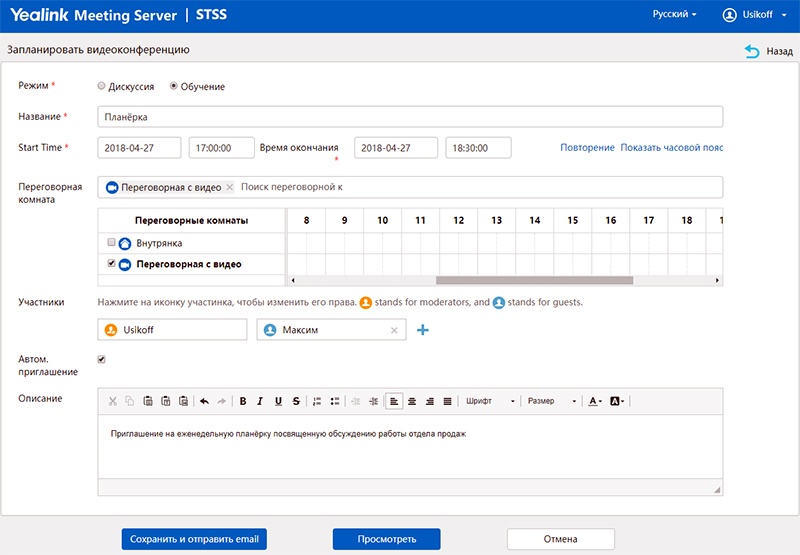The width and height of the screenshot is (800, 555).
Task: Click the plus icon to add participant
Action: click(423, 330)
